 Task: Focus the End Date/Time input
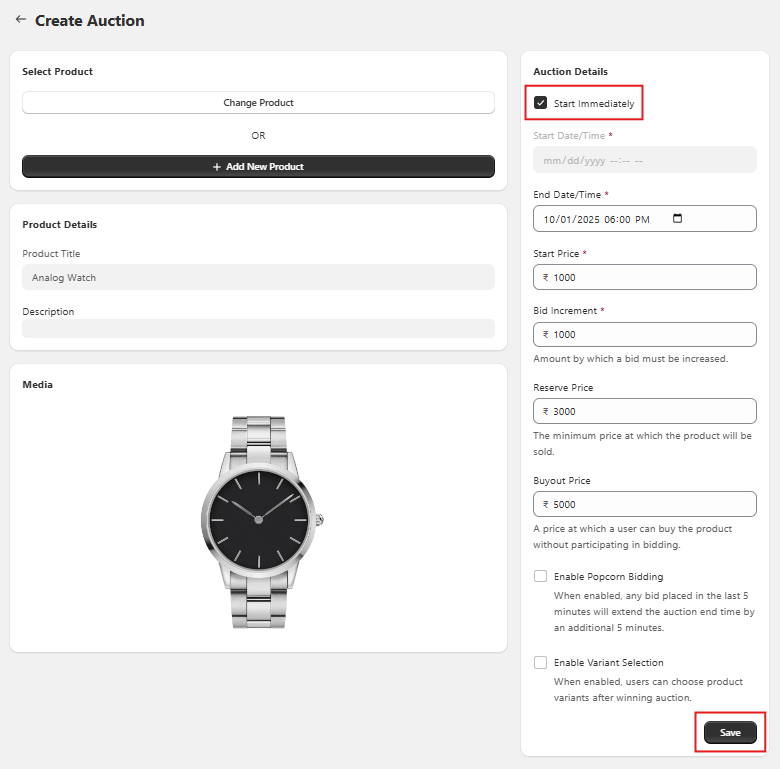pos(600,219)
